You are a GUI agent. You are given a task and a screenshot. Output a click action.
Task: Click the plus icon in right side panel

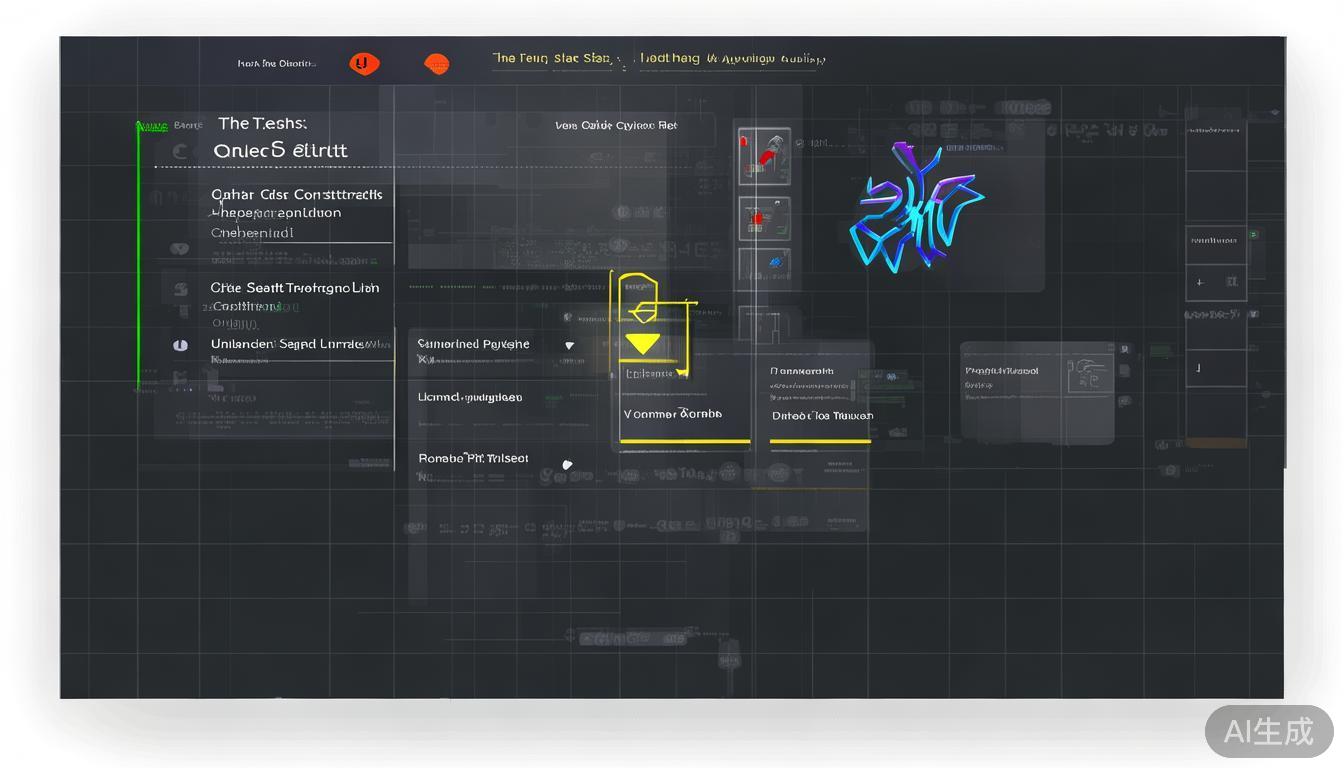[x=1200, y=283]
